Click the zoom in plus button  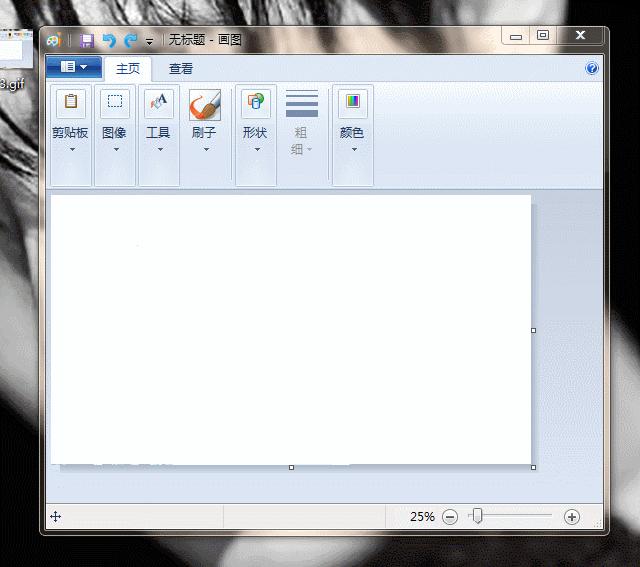(x=571, y=517)
